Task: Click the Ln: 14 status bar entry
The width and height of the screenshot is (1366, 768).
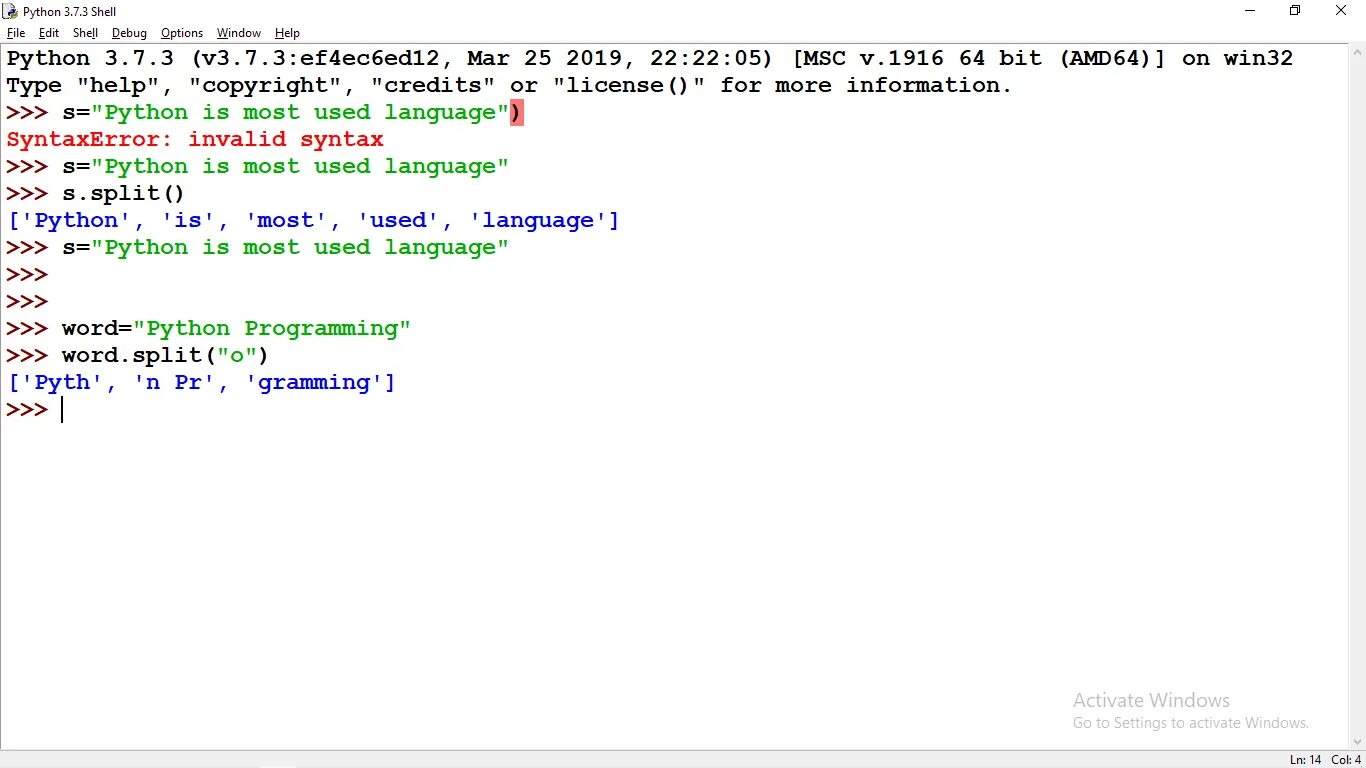Action: coord(1305,760)
